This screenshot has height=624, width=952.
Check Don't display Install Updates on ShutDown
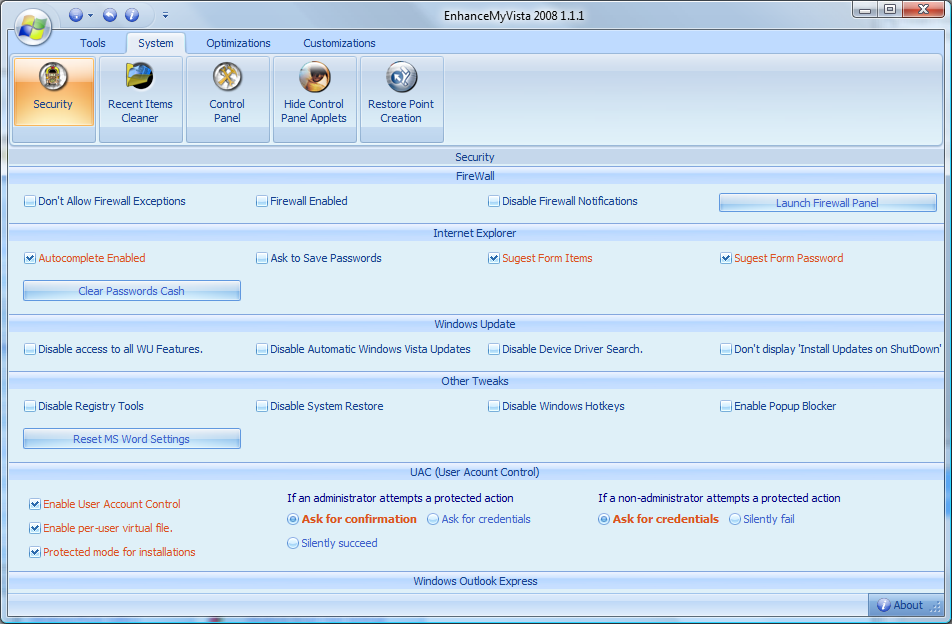pyautogui.click(x=726, y=349)
